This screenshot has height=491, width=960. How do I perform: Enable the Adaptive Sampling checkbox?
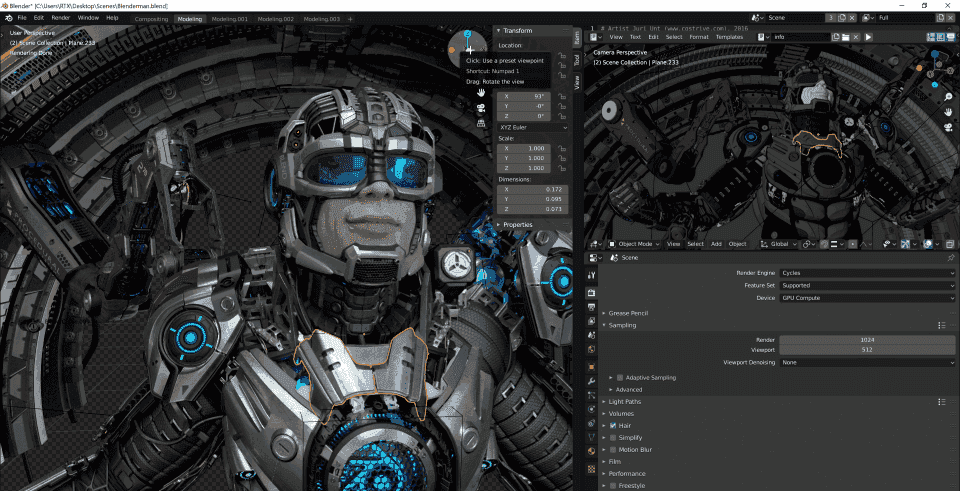[620, 378]
